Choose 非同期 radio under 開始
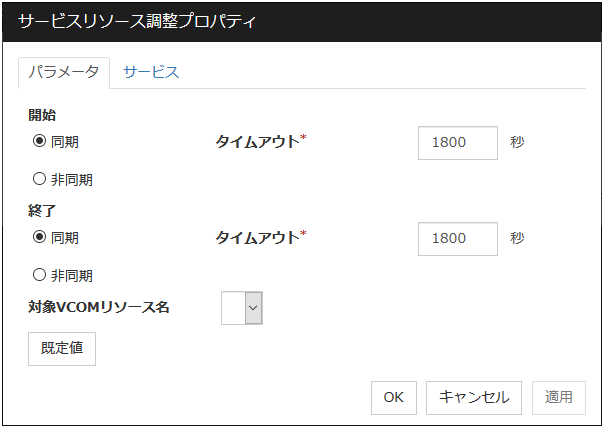The height and width of the screenshot is (428, 604). click(40, 180)
